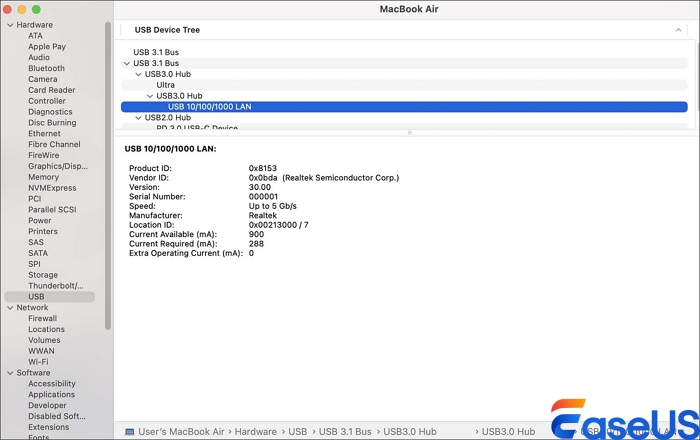700x440 pixels.
Task: Click the first USB3.0 Hub breadcrumb
Action: coord(410,432)
